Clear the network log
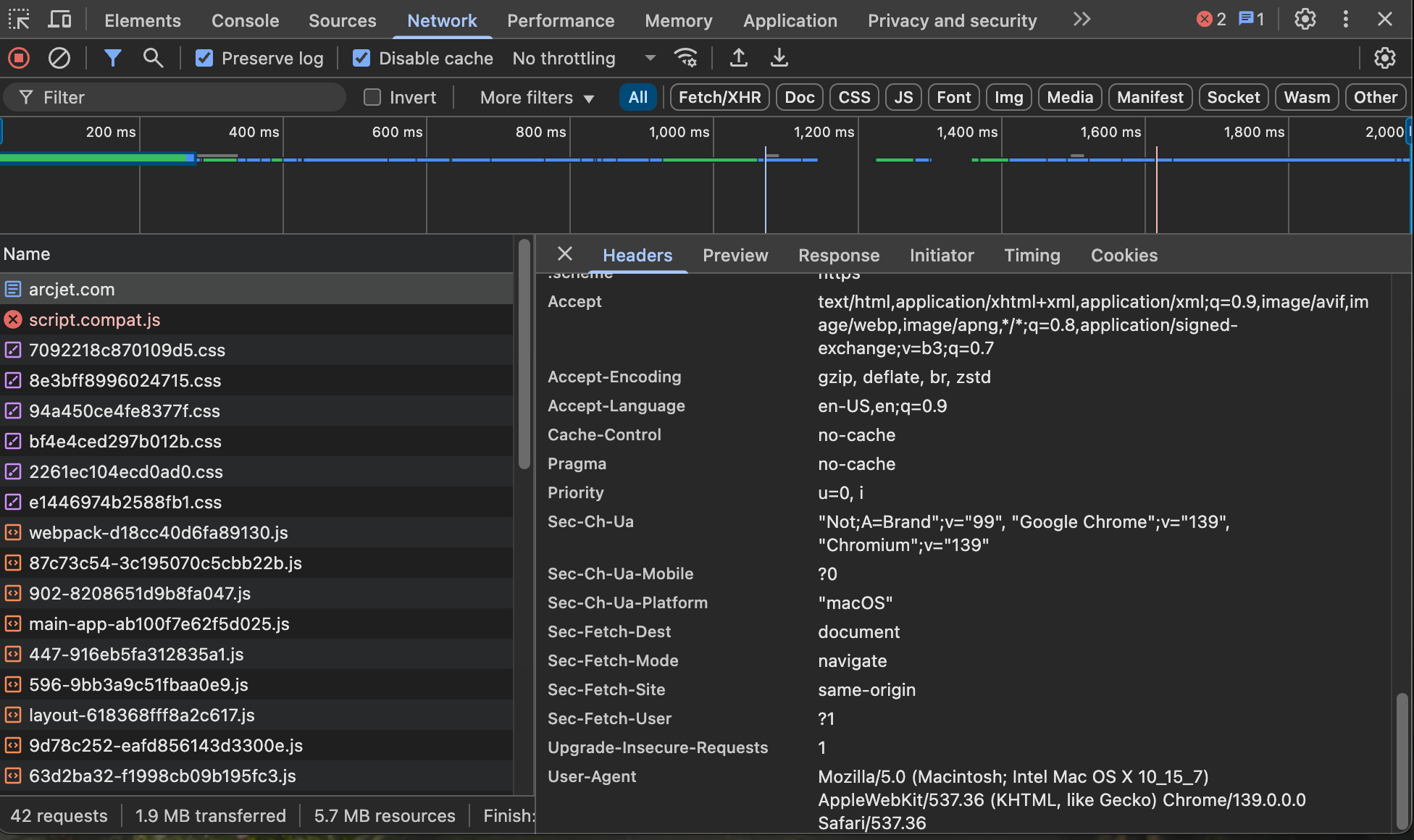The width and height of the screenshot is (1414, 840). 59,58
